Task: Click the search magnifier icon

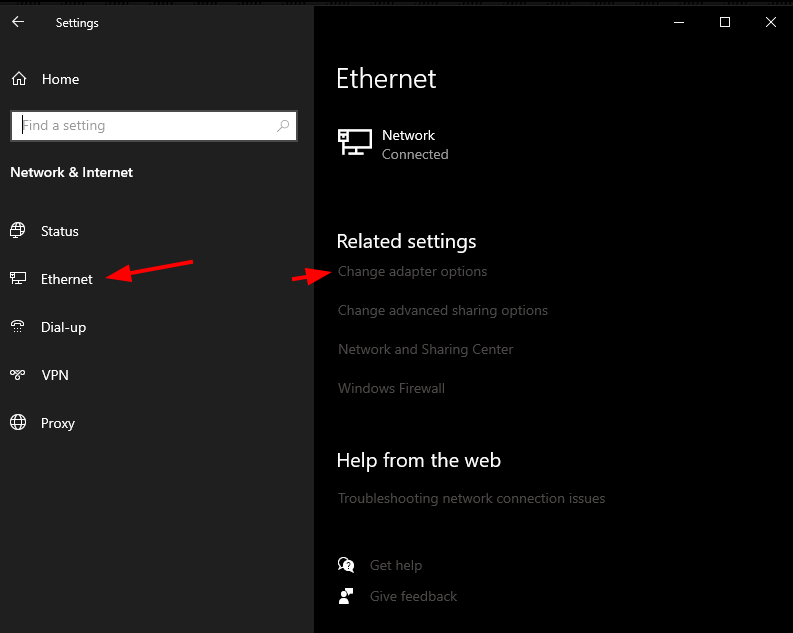Action: (283, 125)
